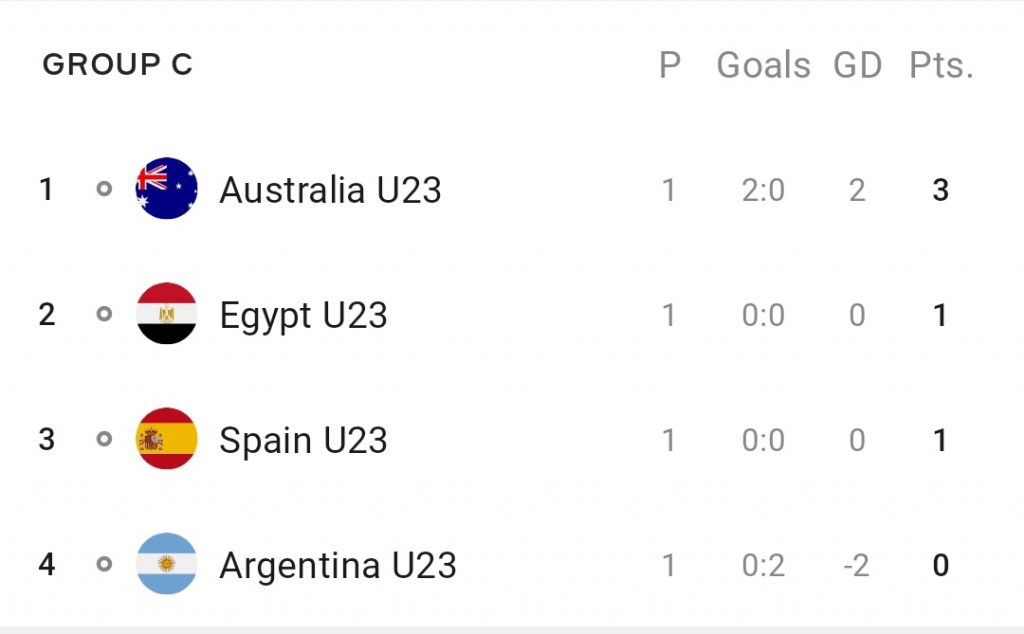Viewport: 1024px width, 634px height.
Task: Click the GD column header
Action: tap(857, 66)
